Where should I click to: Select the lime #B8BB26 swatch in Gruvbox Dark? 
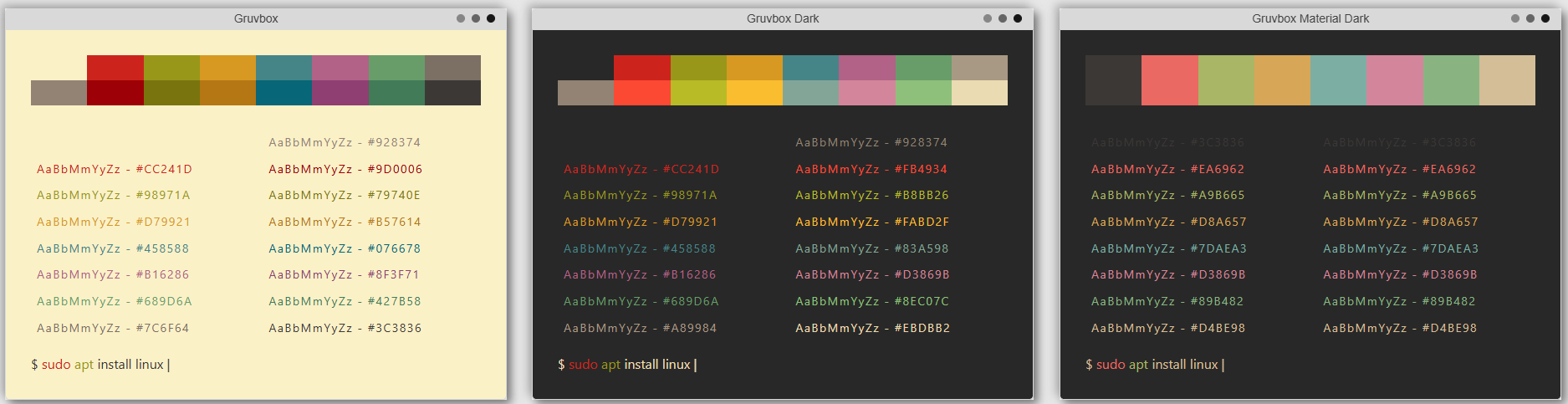698,93
